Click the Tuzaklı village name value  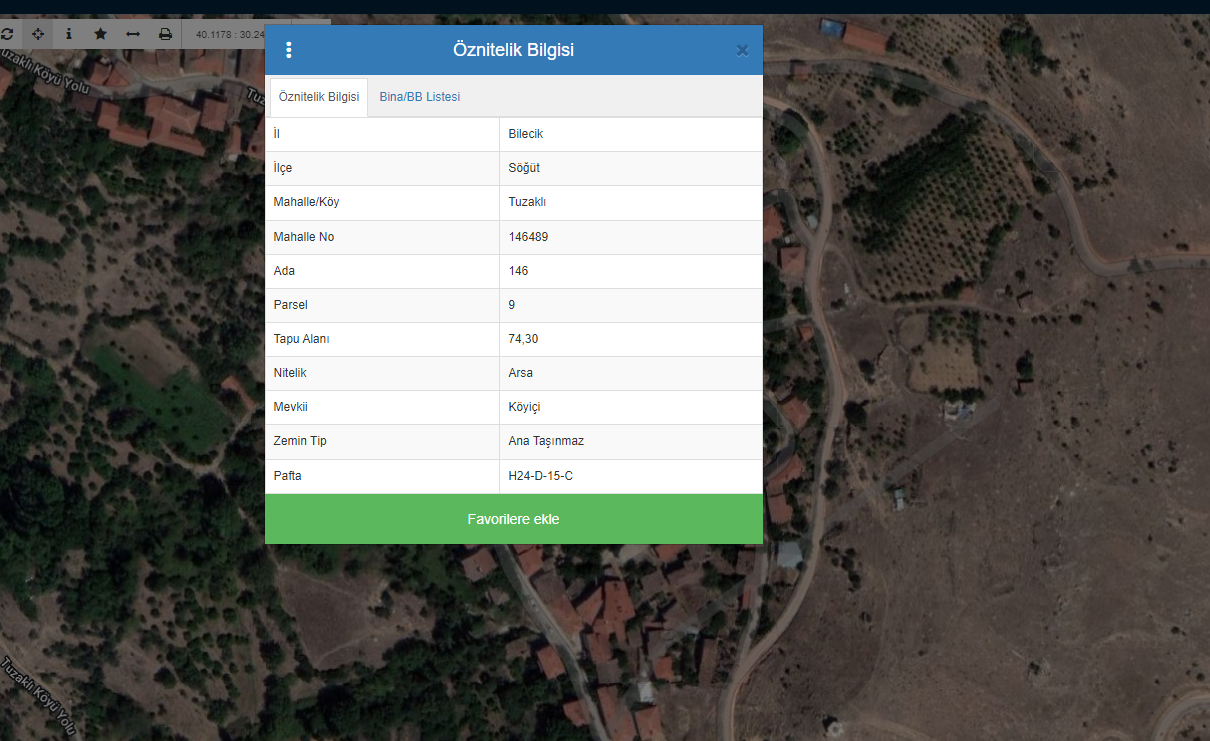527,202
